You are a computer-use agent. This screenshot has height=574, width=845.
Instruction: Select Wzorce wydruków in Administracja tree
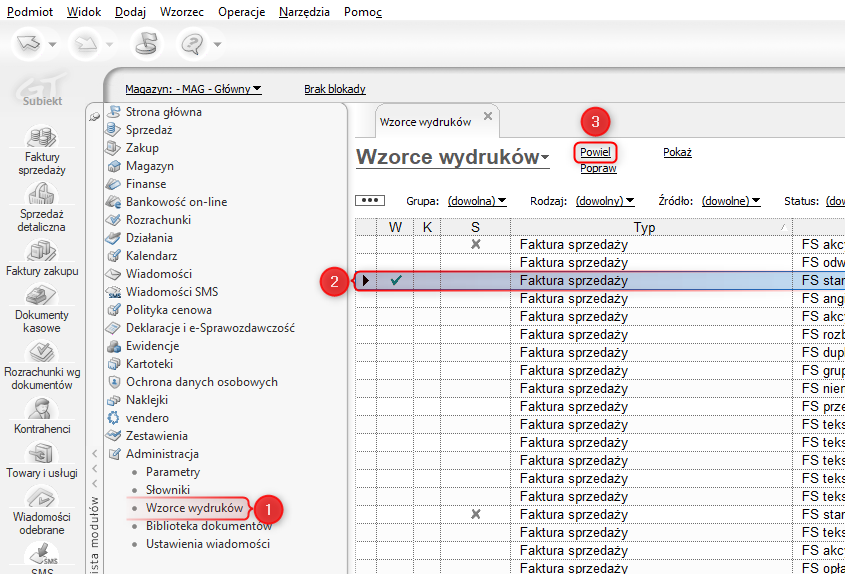194,508
